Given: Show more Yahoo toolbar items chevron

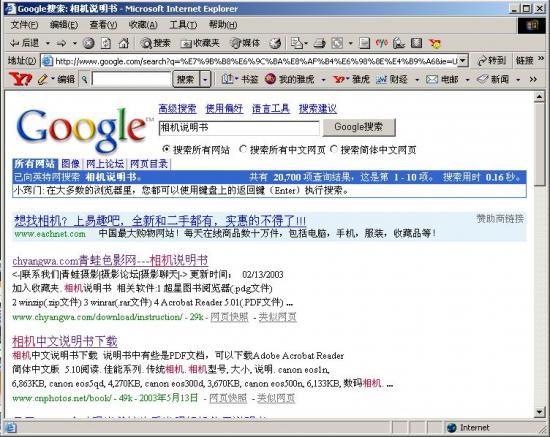Looking at the screenshot, I should [x=534, y=80].
